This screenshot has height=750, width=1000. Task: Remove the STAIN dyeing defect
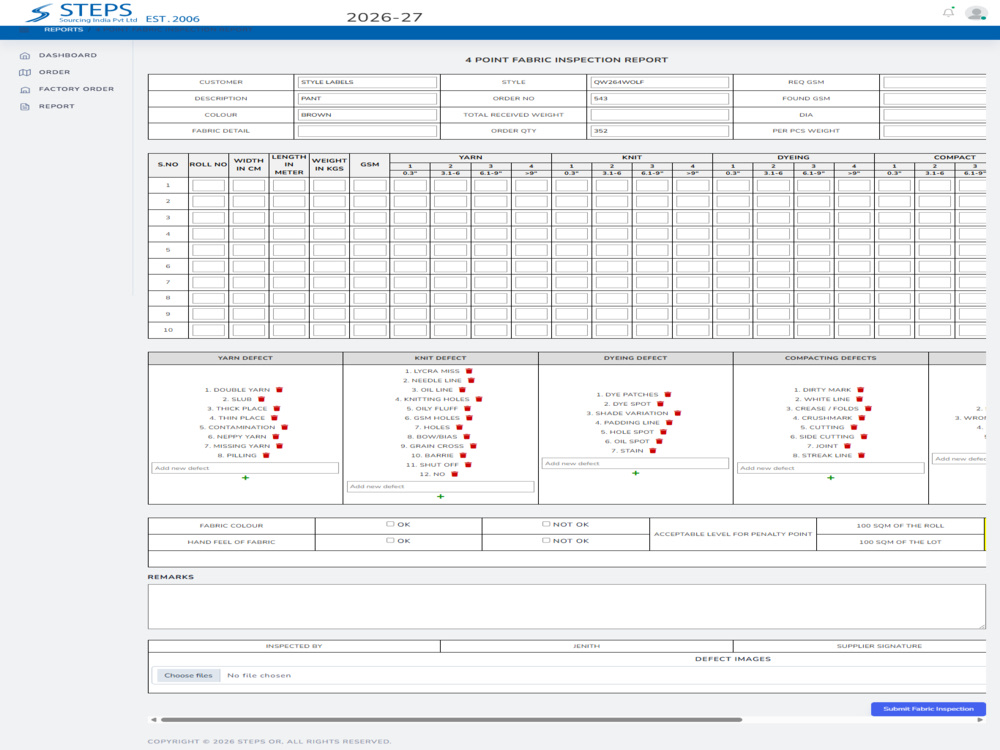653,451
